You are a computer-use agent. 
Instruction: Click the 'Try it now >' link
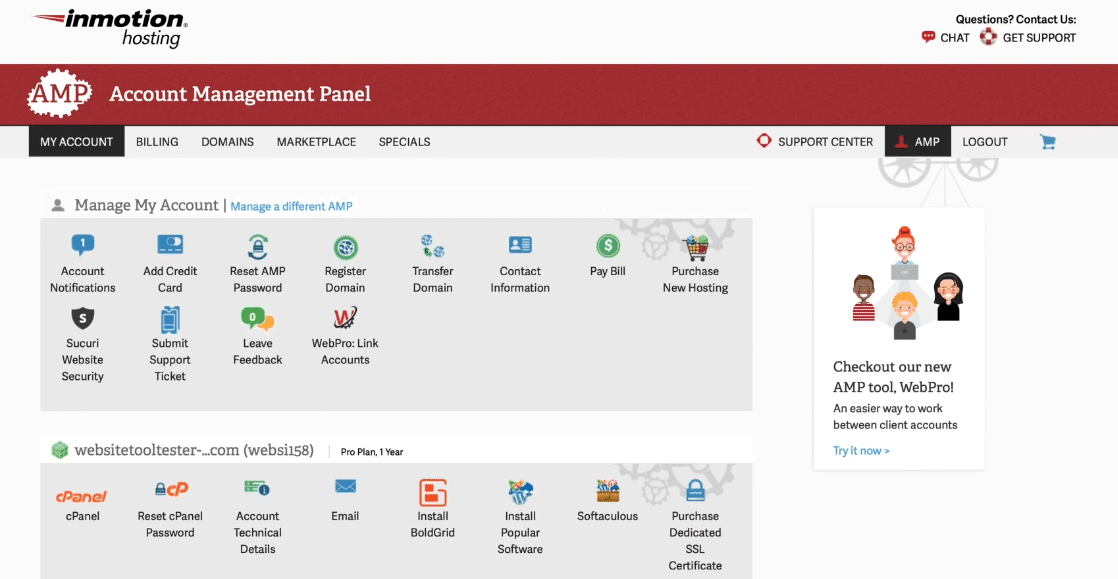861,451
